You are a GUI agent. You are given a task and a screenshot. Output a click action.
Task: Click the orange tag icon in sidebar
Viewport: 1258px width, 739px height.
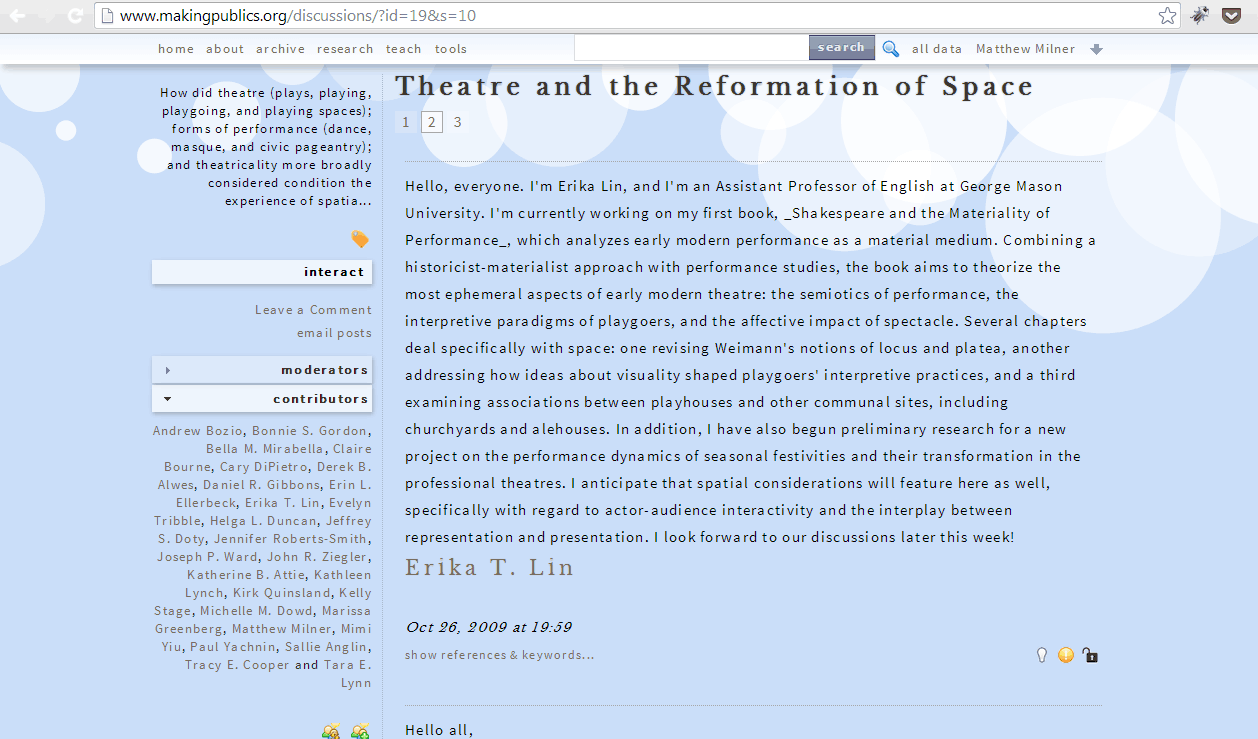click(x=360, y=239)
